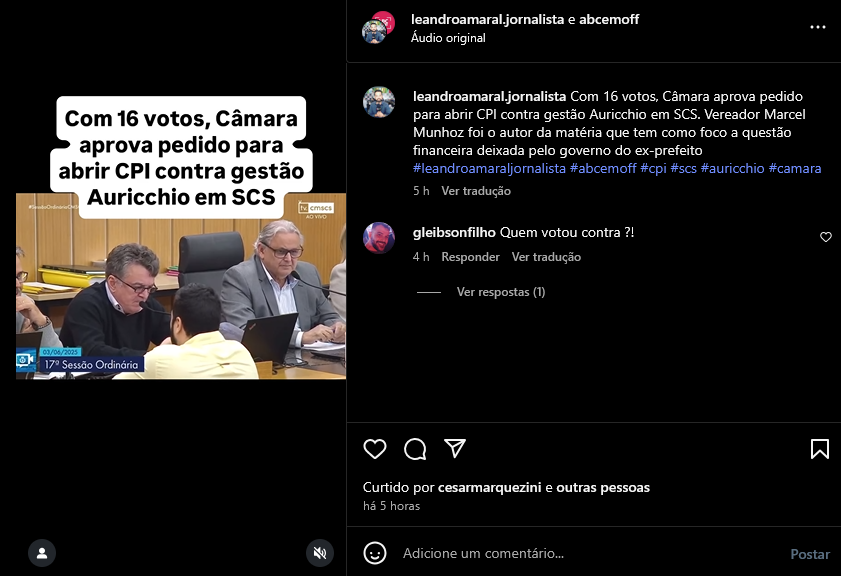This screenshot has width=841, height=576.
Task: Unmute the video sound
Action: 320,553
